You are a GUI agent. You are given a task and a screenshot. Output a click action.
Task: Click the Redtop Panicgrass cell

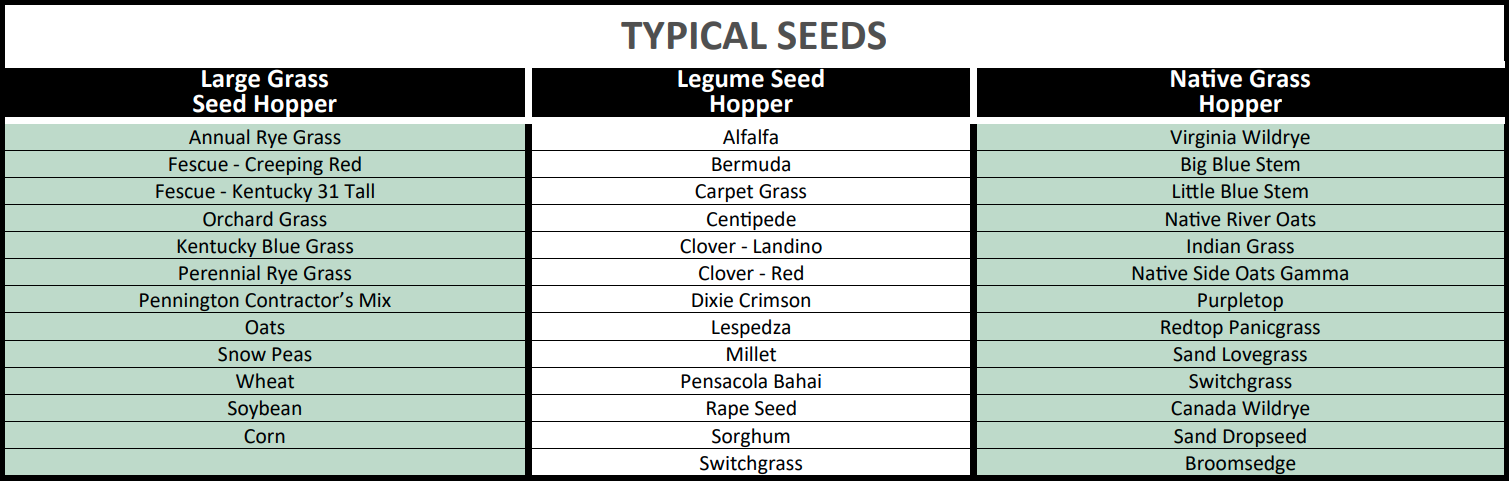(x=1240, y=327)
